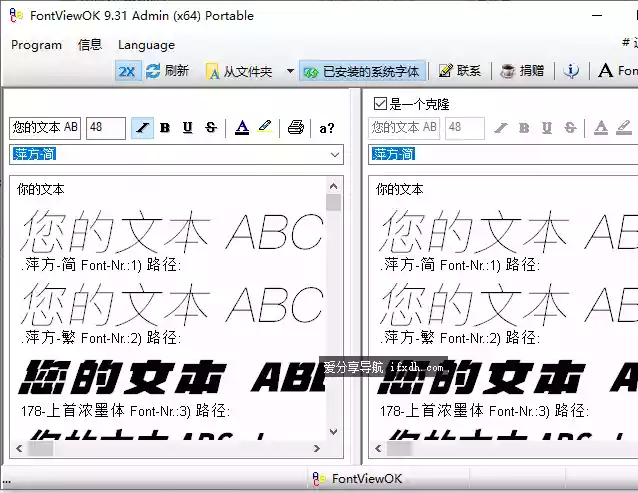Toggle strikethrough S in left pane
The width and height of the screenshot is (638, 493).
(x=211, y=128)
